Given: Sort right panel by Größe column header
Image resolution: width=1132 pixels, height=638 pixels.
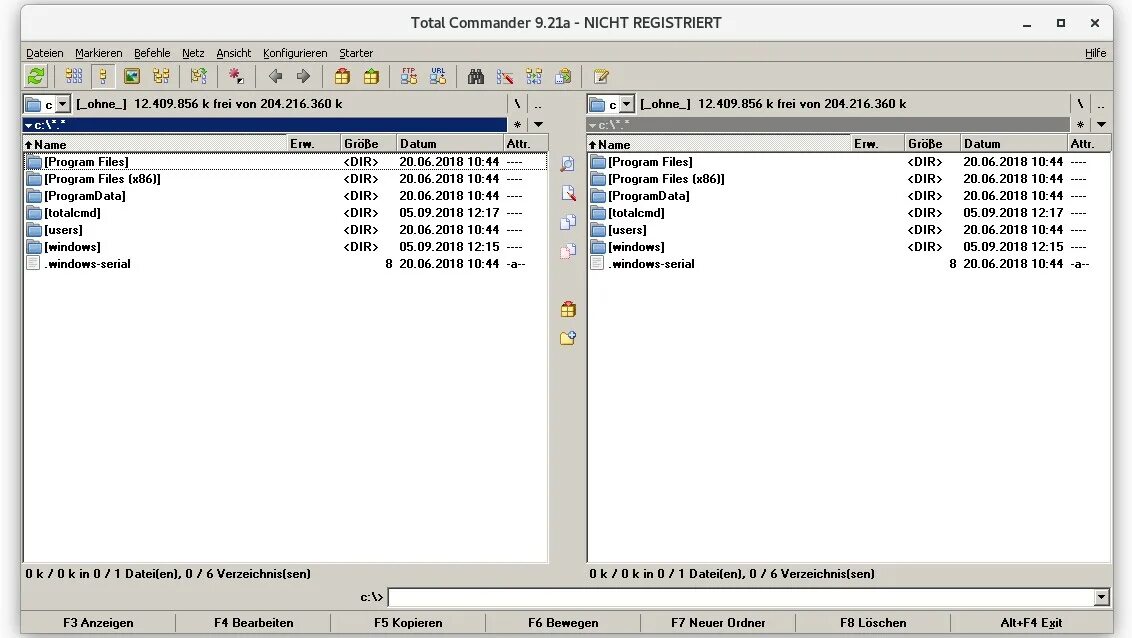Looking at the screenshot, I should [931, 144].
